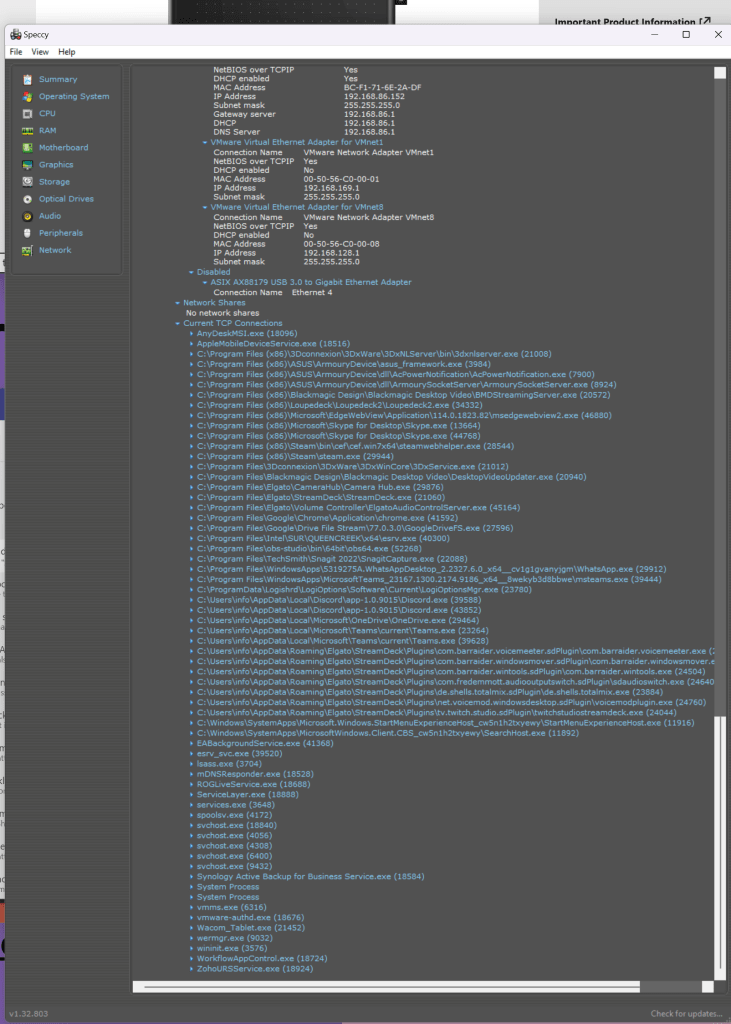
Task: Click the Check for updates link
Action: tap(687, 1014)
